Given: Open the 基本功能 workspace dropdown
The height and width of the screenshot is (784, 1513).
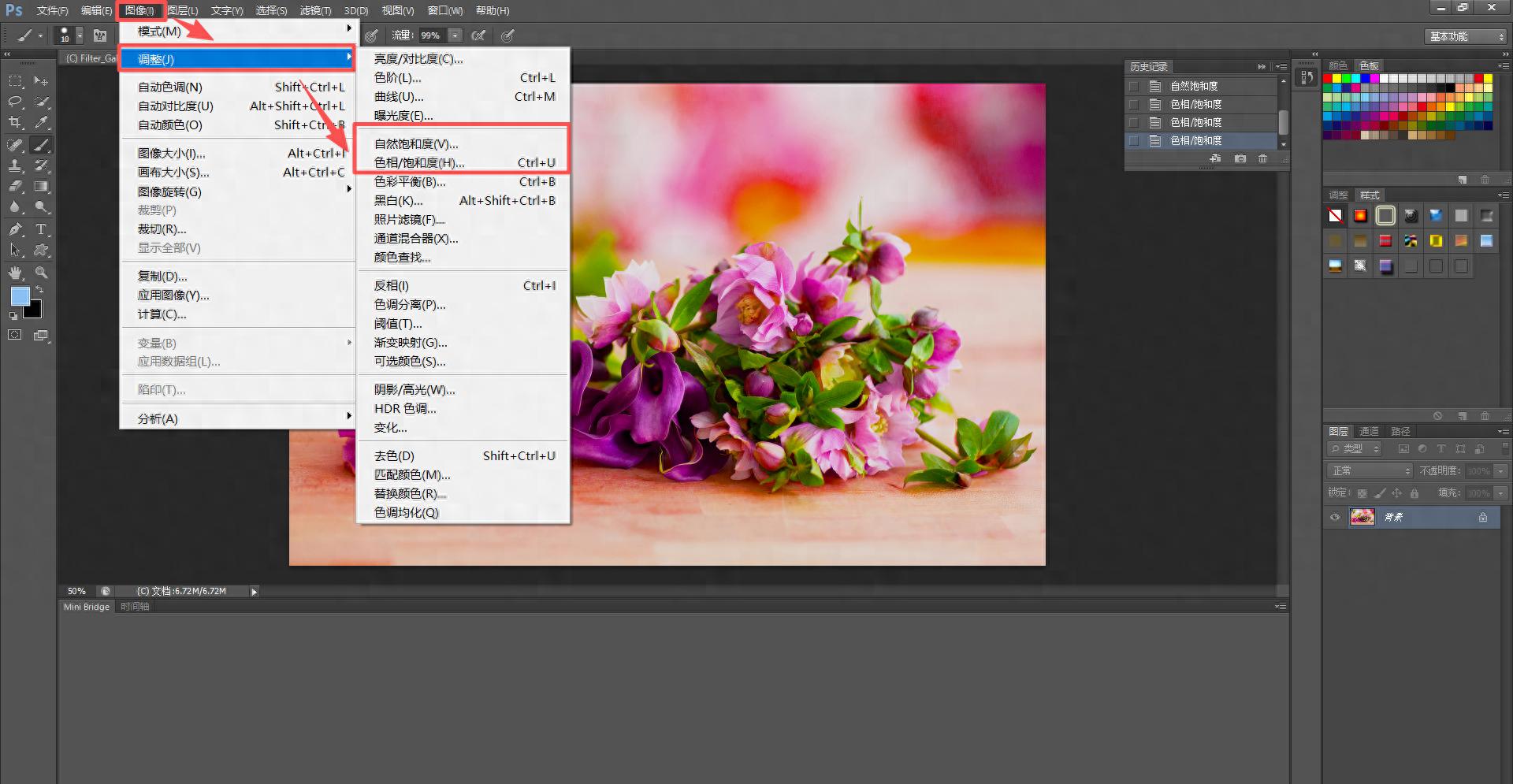Looking at the screenshot, I should click(x=1466, y=36).
